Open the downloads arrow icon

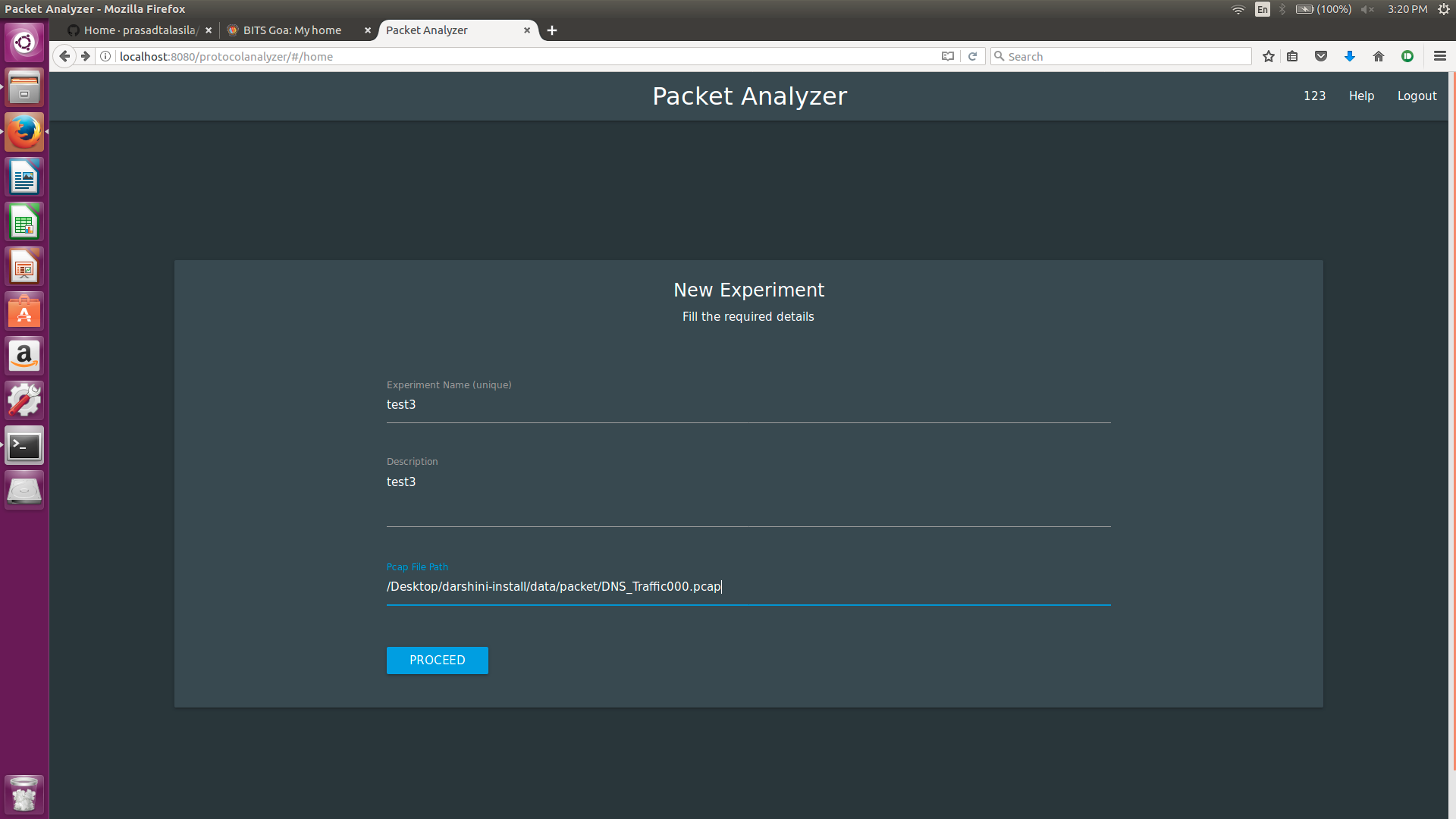point(1350,56)
